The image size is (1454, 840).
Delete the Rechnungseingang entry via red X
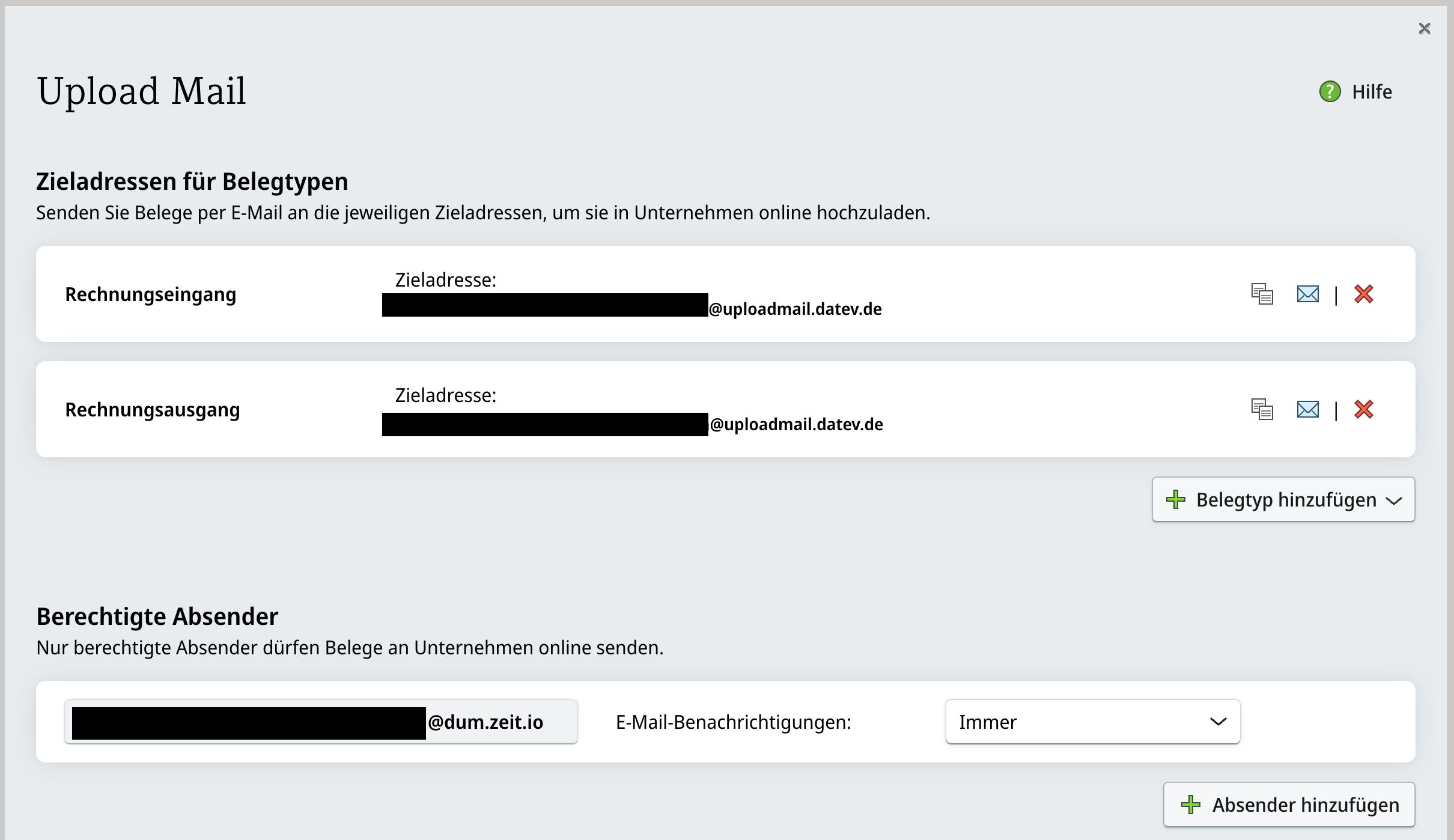(x=1364, y=293)
